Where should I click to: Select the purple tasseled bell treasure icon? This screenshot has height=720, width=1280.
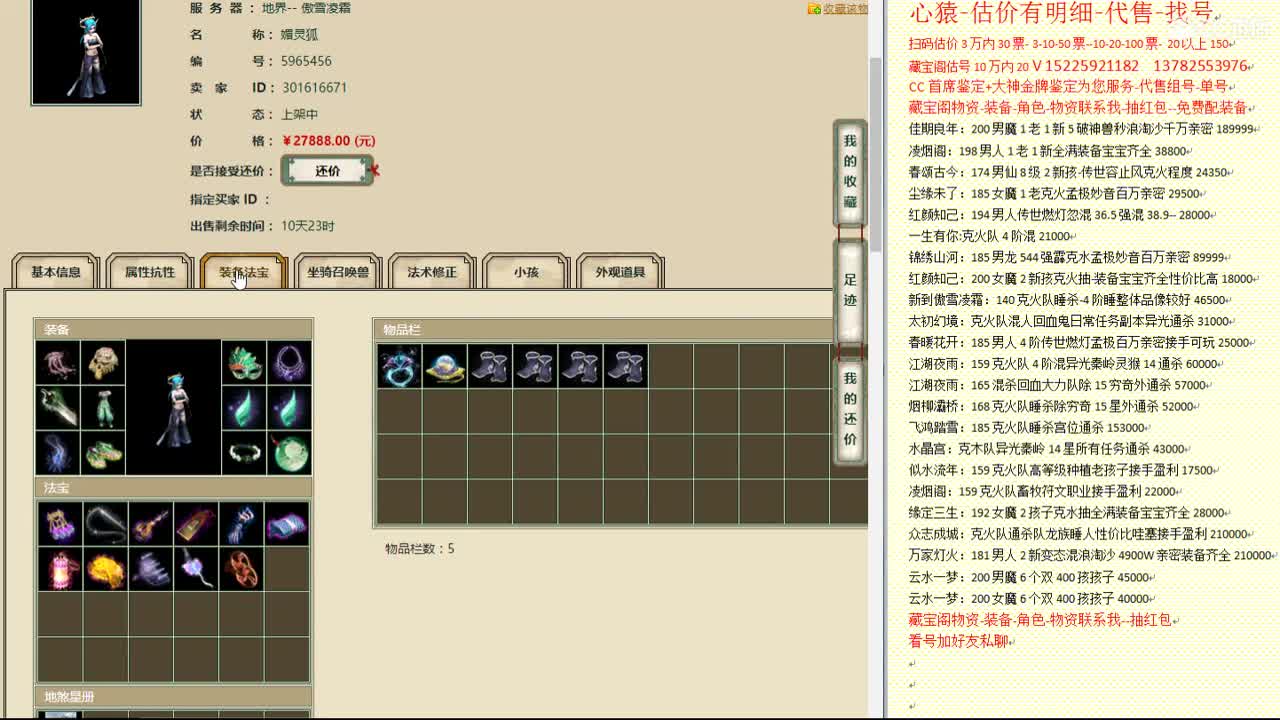(x=59, y=524)
